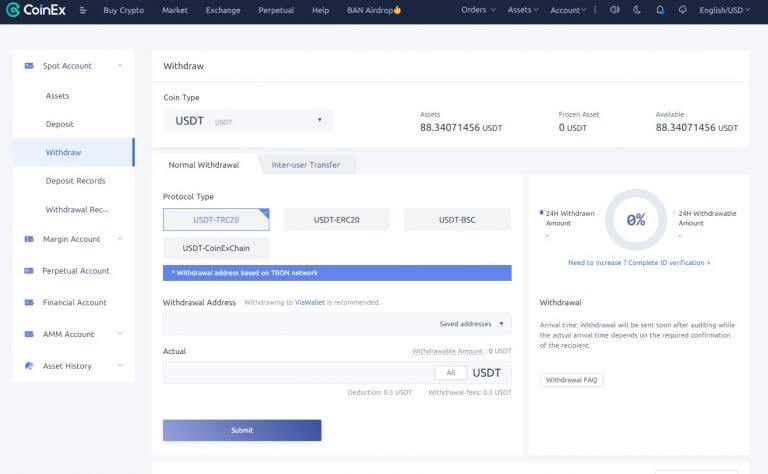768x474 pixels.
Task: Click the AMM Account icon
Action: pos(29,334)
